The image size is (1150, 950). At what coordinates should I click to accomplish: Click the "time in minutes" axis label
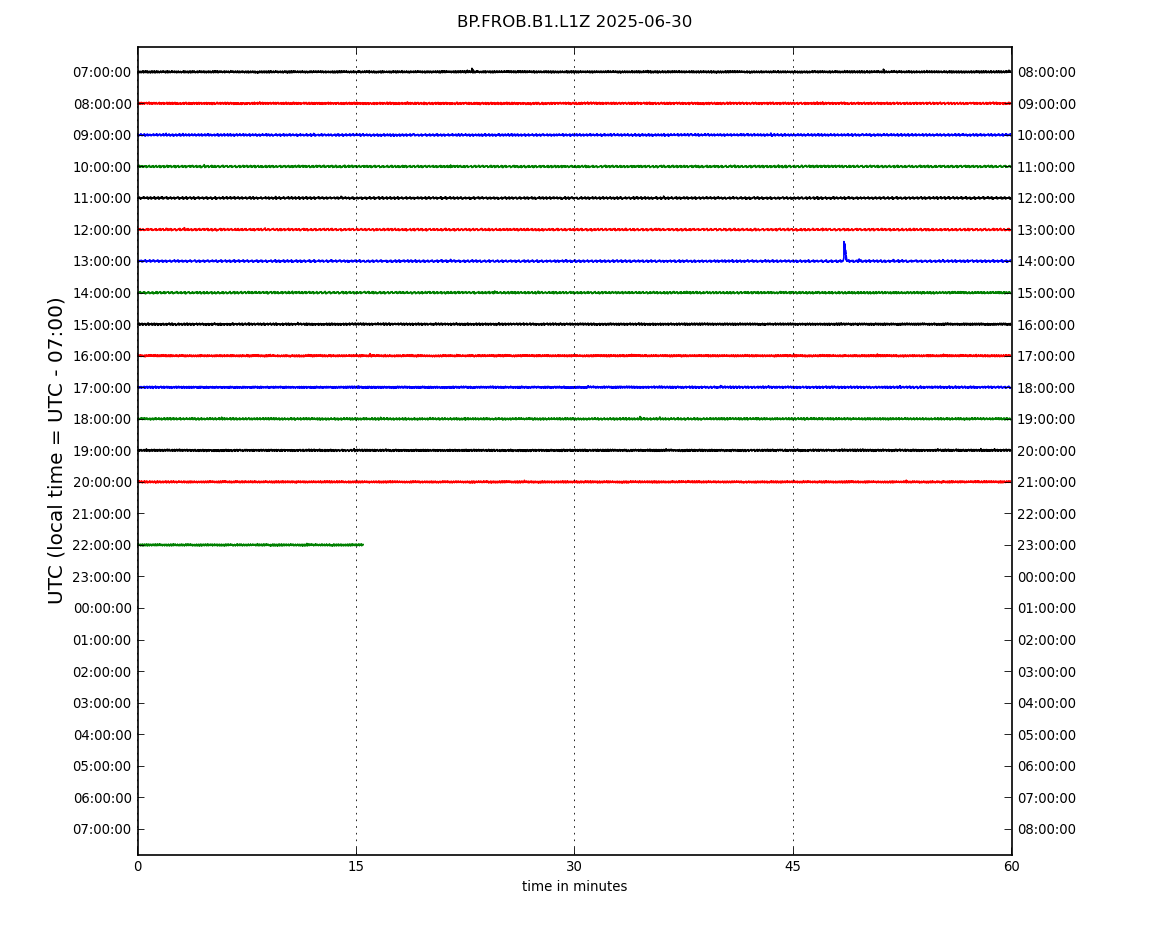(x=574, y=886)
